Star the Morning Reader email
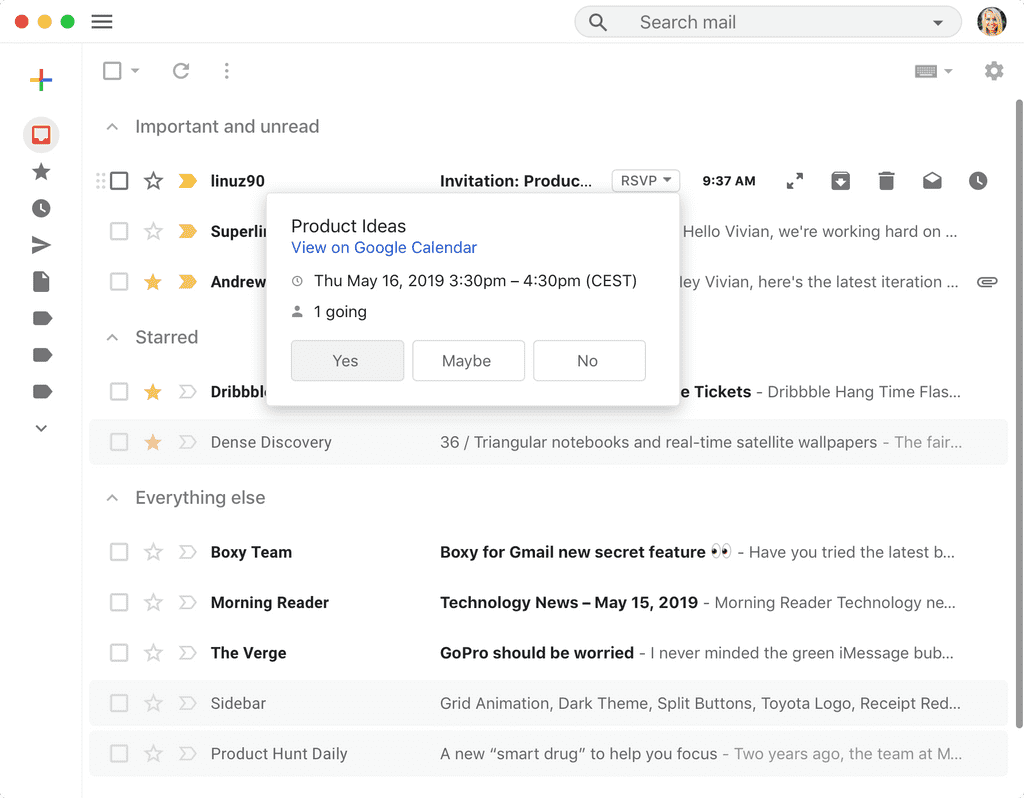 (x=153, y=602)
